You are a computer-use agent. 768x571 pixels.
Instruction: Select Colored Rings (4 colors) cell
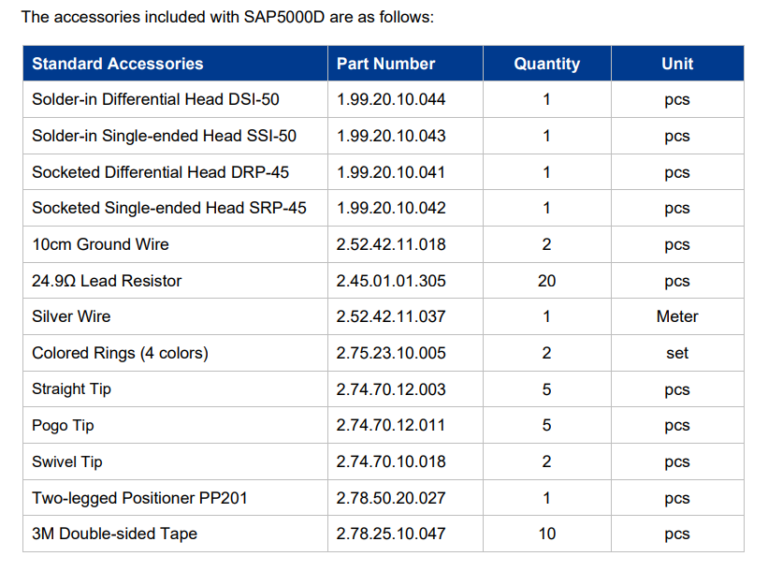(120, 353)
